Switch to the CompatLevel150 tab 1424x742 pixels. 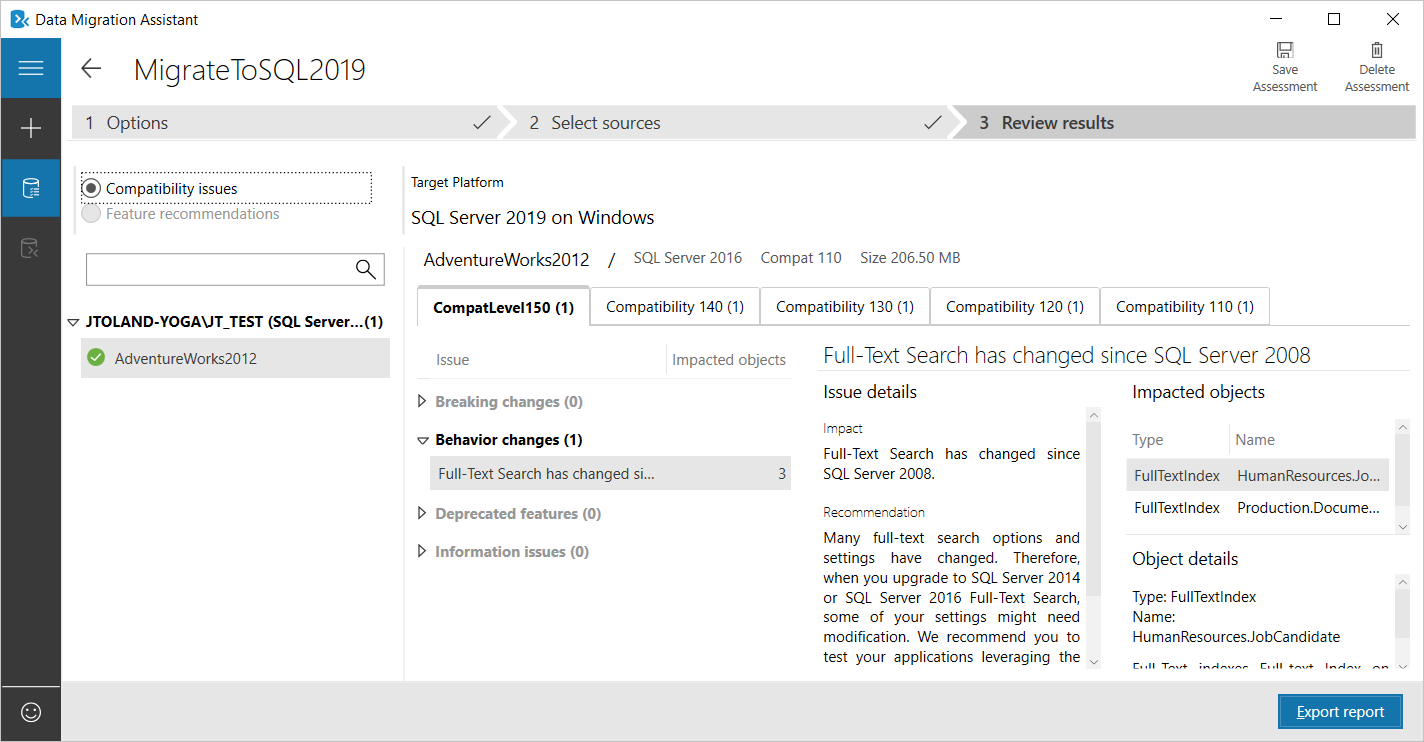(503, 307)
